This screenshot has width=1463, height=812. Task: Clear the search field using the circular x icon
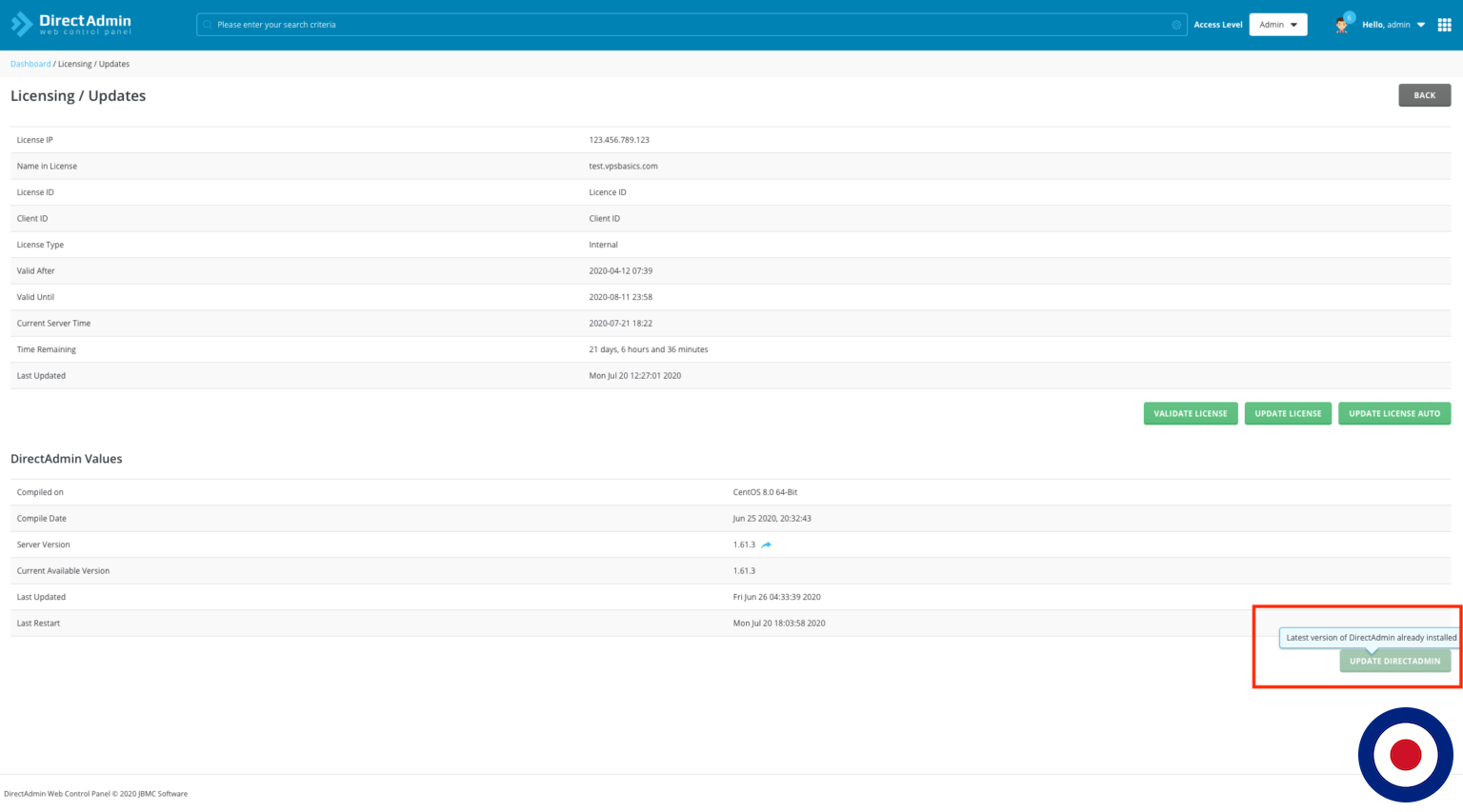(x=1174, y=25)
